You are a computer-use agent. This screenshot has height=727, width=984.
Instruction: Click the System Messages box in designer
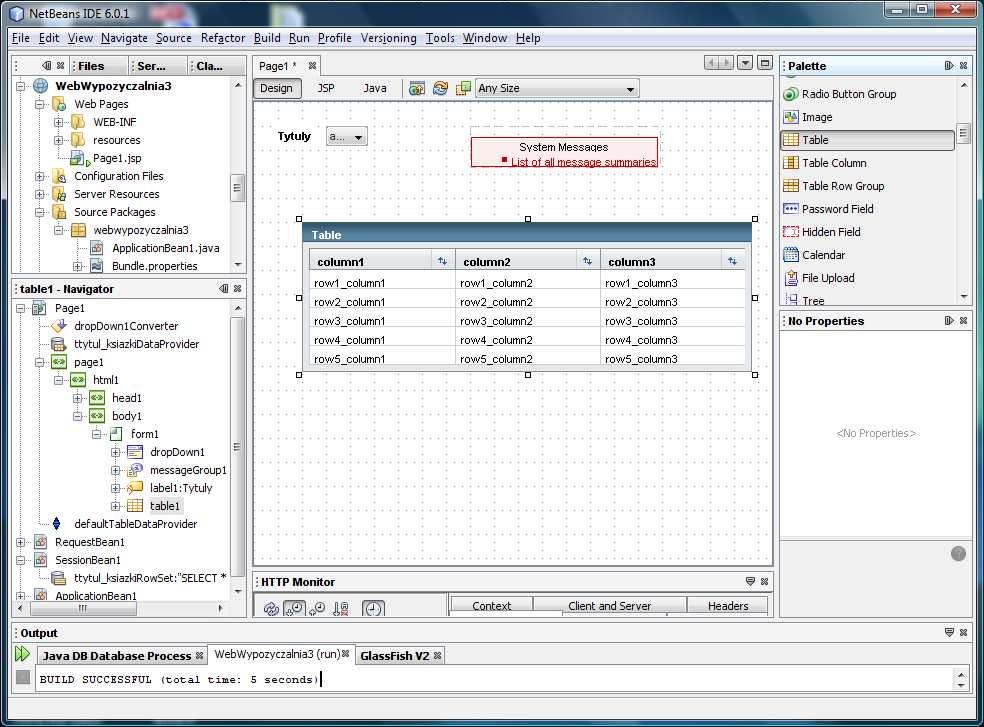tap(564, 152)
